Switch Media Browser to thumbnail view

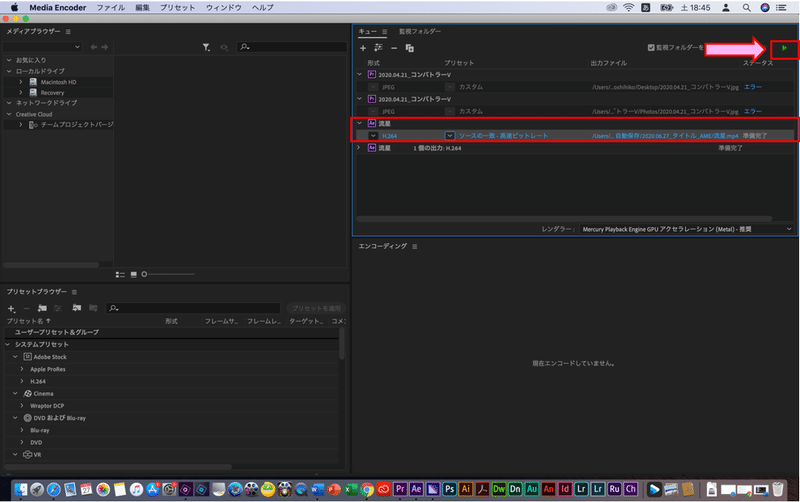point(134,274)
